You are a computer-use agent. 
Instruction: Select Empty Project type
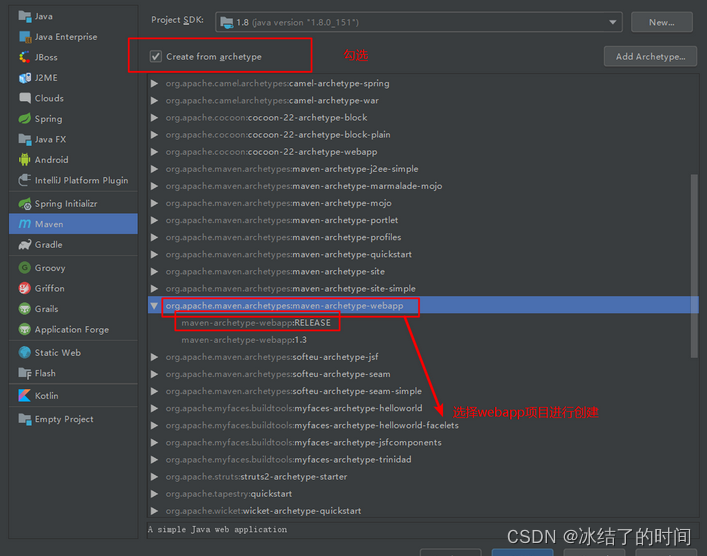73,419
